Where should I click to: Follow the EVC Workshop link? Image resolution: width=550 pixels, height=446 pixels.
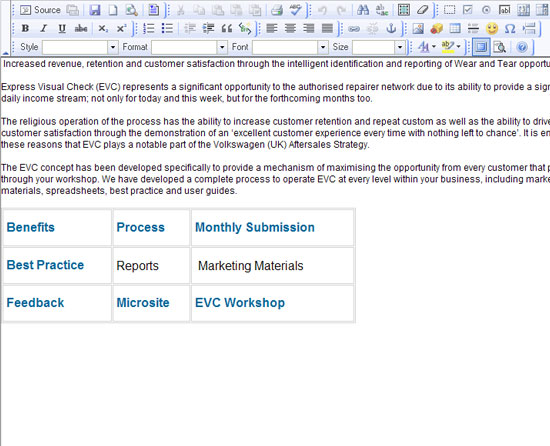click(240, 303)
